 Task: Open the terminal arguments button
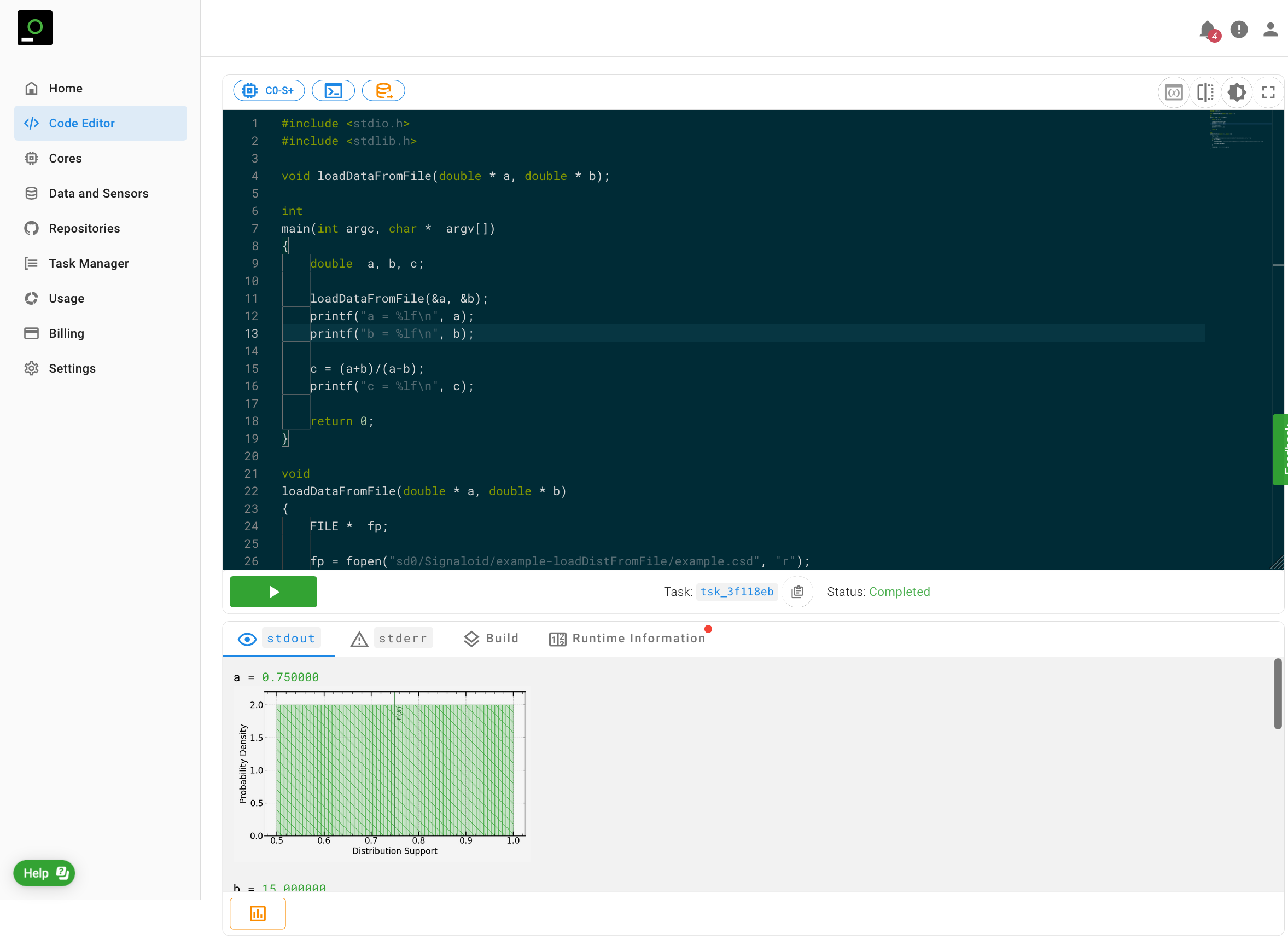pyautogui.click(x=333, y=90)
